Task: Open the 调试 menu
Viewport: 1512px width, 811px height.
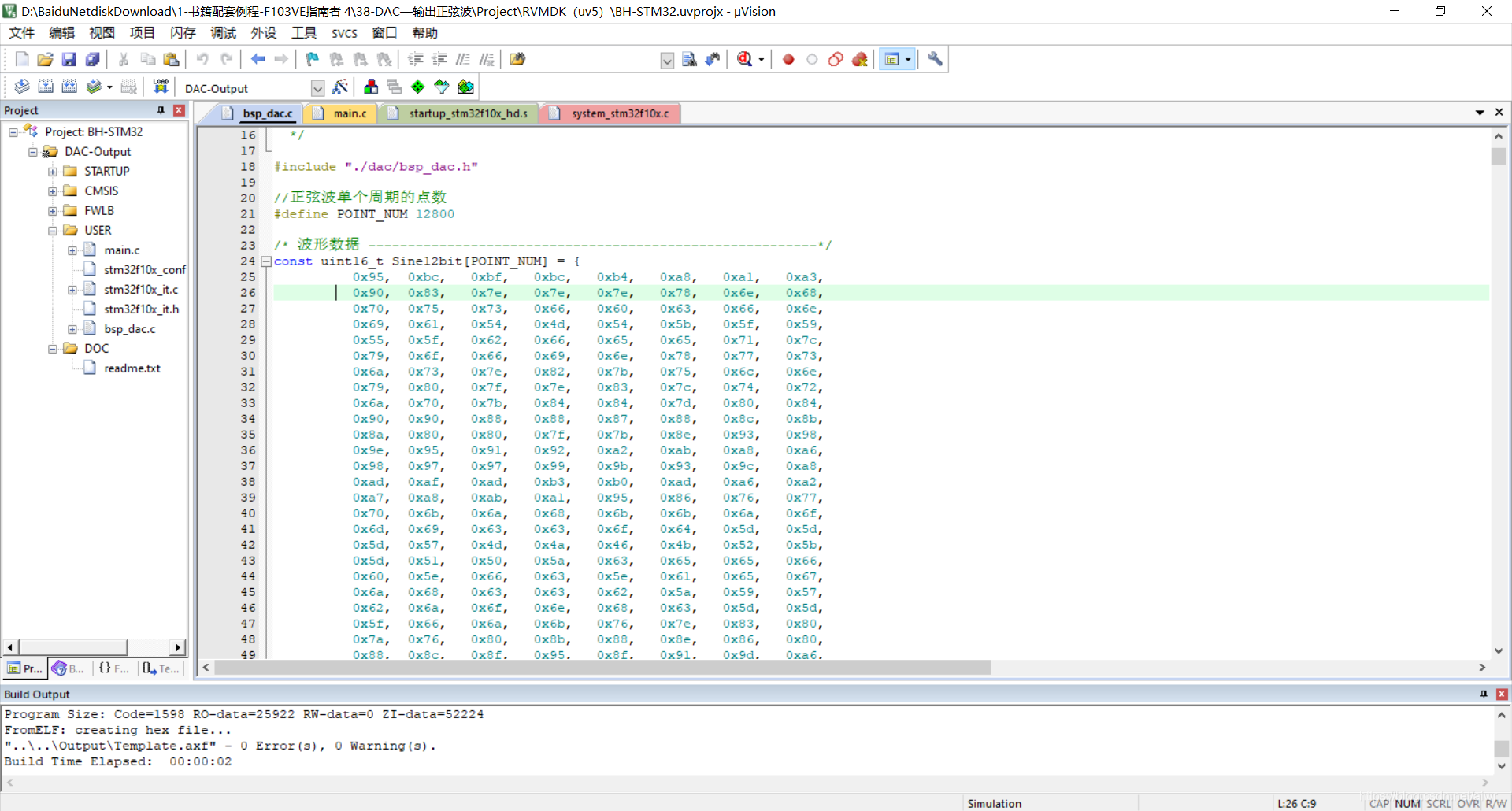Action: (223, 33)
